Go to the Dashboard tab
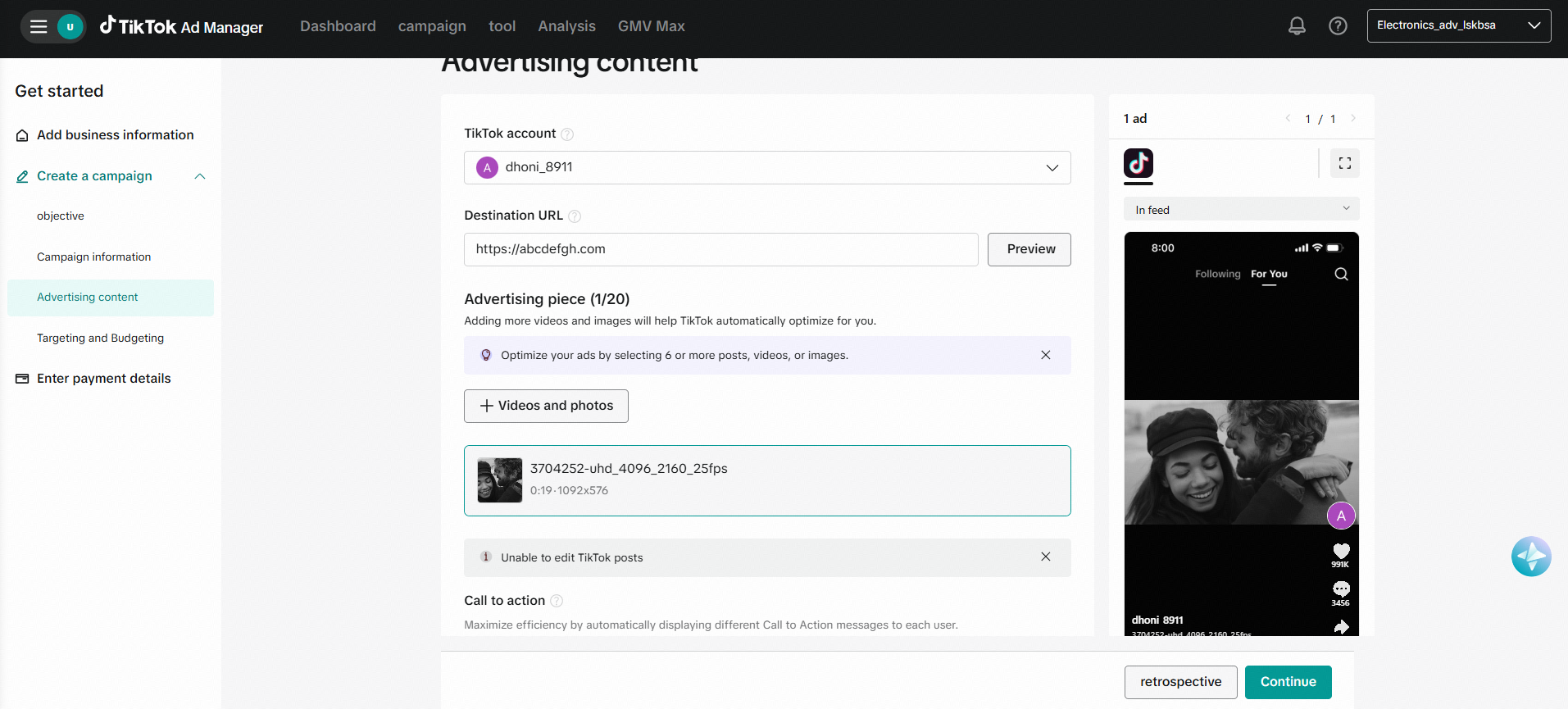Screen dimensions: 1568x709 tap(338, 26)
